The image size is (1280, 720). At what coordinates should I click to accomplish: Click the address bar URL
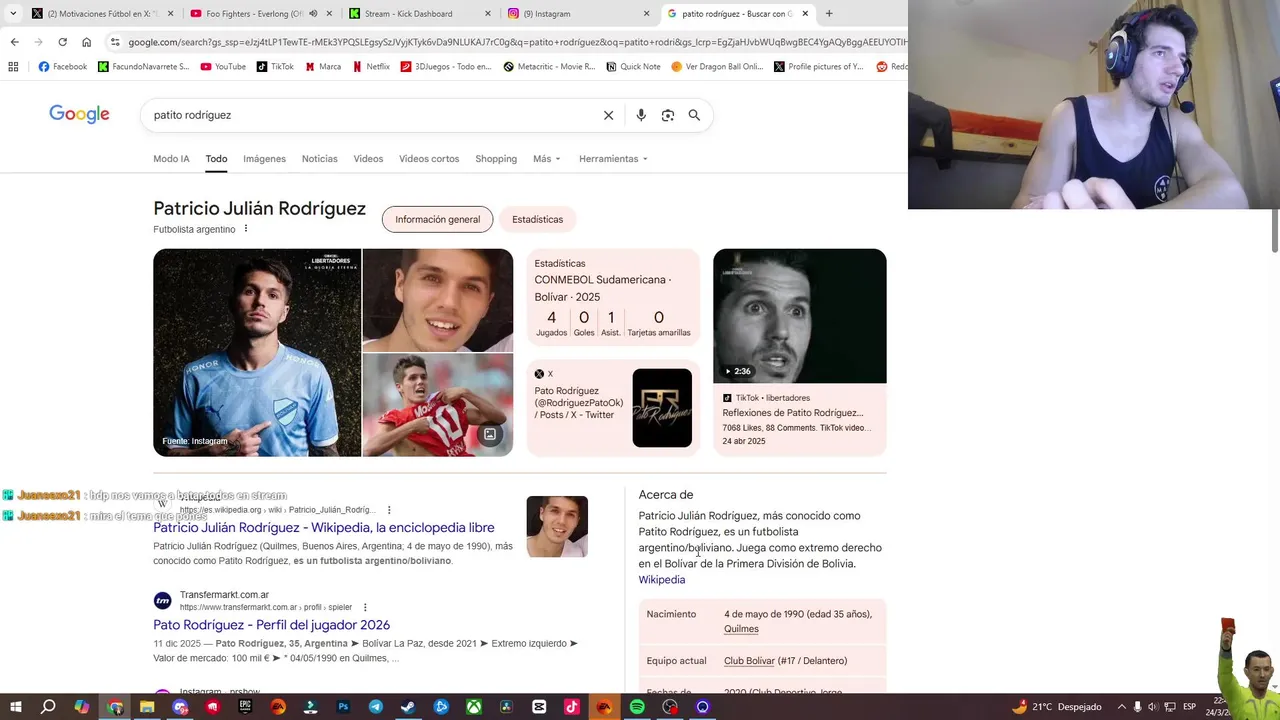[x=518, y=42]
